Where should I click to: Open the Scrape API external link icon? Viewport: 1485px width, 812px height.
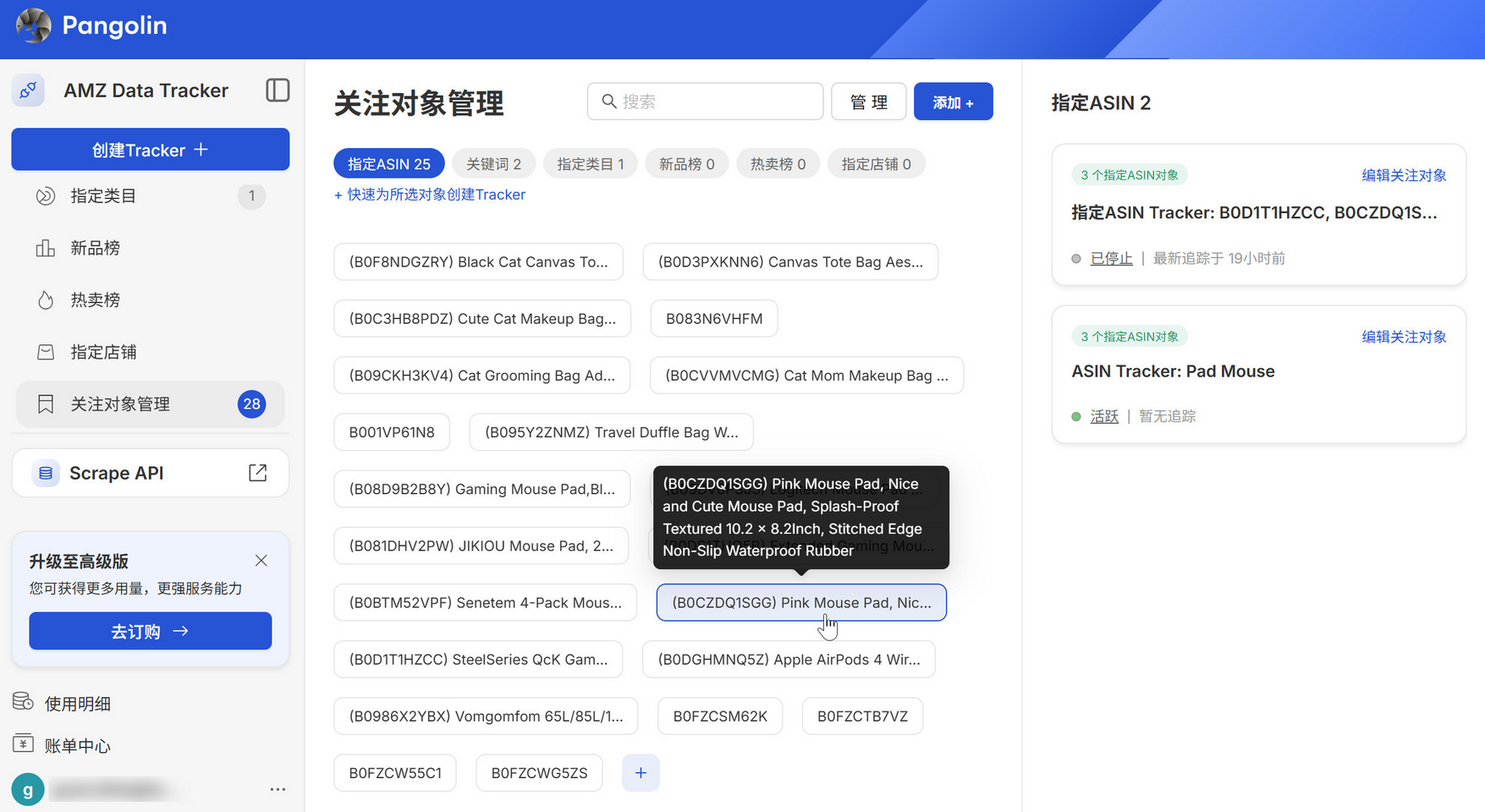(258, 473)
